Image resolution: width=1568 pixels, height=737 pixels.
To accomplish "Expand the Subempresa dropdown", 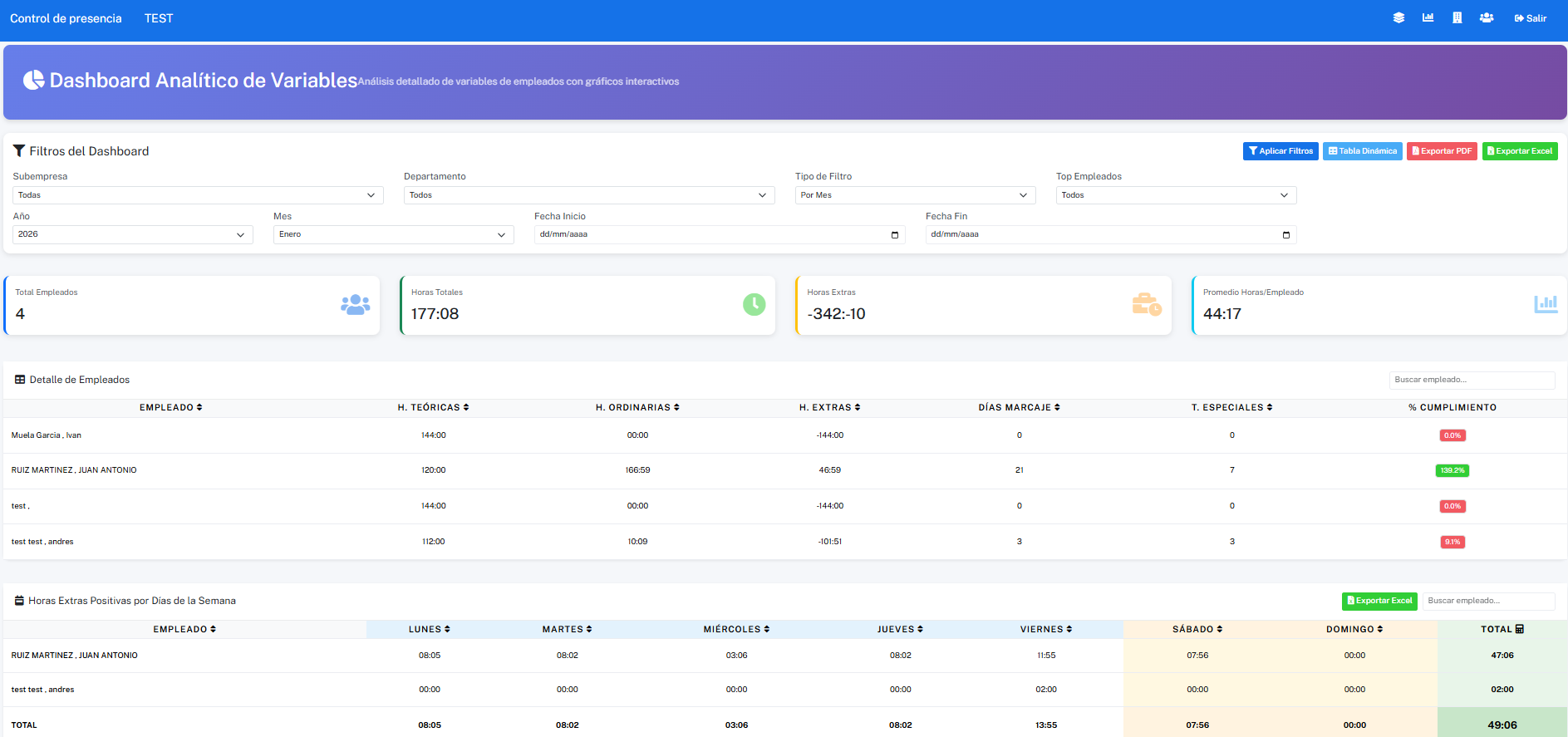I will coord(198,195).
